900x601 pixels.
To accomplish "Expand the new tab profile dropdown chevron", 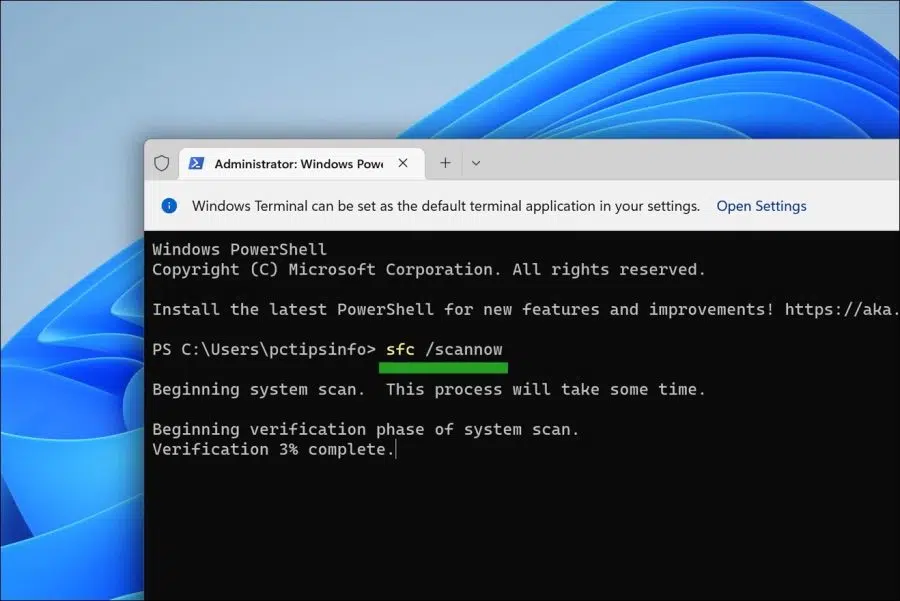I will 476,163.
